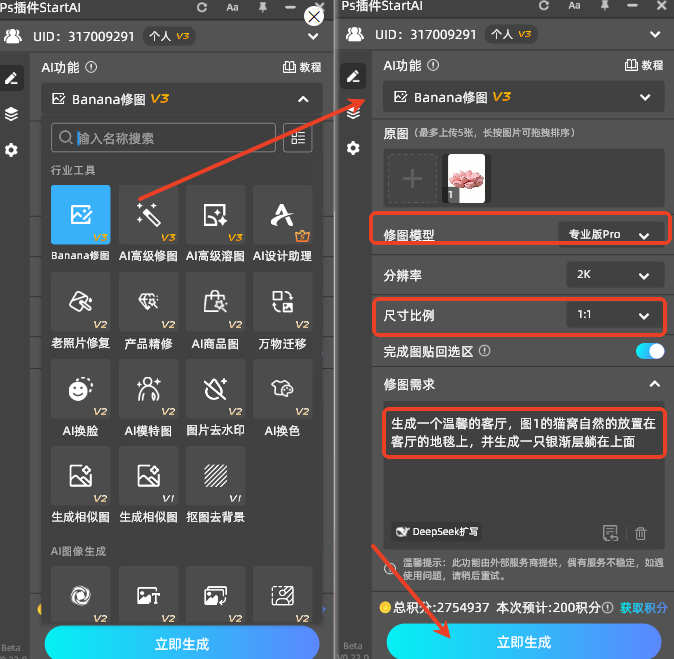The height and width of the screenshot is (659, 674).
Task: Click the layers sidebar icon in left panel
Action: point(12,114)
